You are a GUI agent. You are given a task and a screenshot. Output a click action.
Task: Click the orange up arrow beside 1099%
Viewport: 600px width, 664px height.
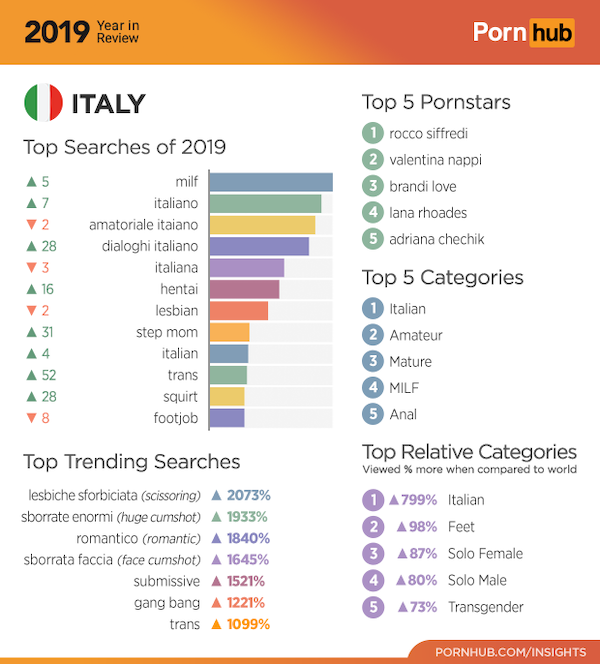click(215, 624)
